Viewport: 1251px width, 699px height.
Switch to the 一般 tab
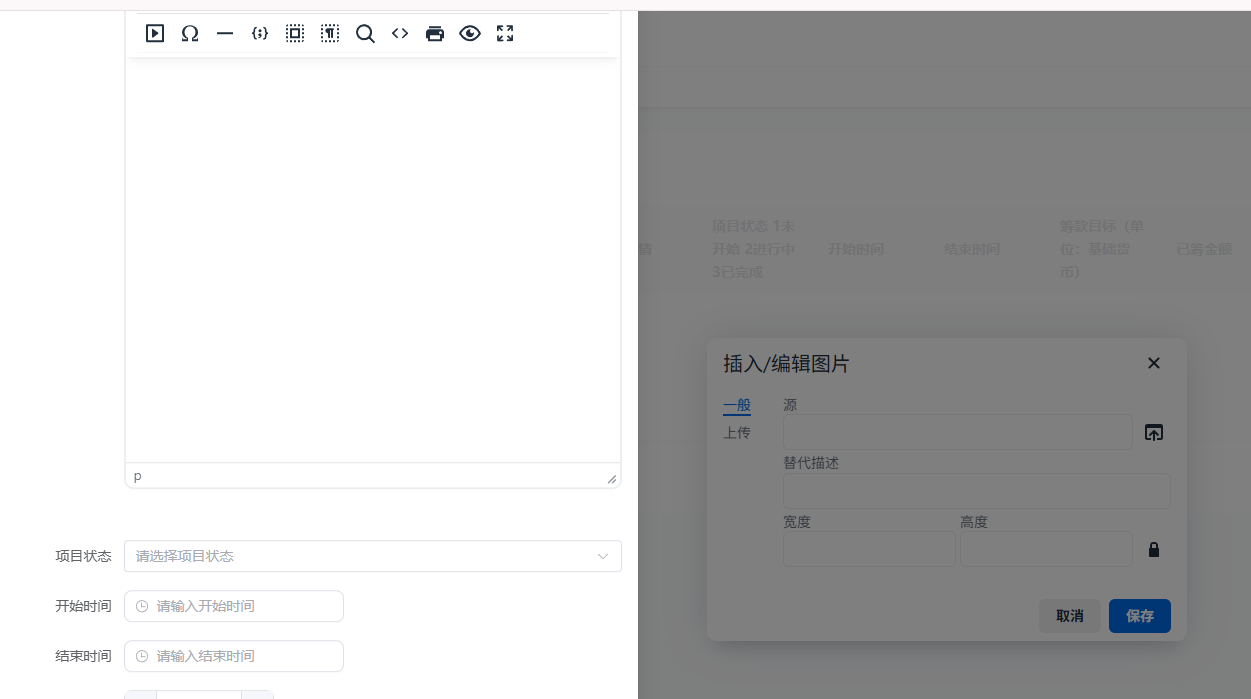[736, 405]
